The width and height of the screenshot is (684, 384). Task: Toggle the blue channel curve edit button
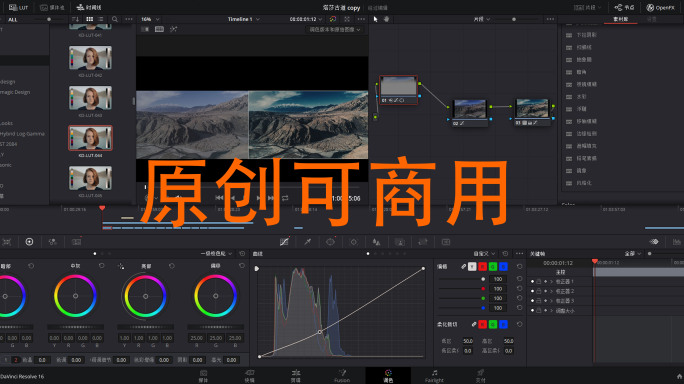503,266
